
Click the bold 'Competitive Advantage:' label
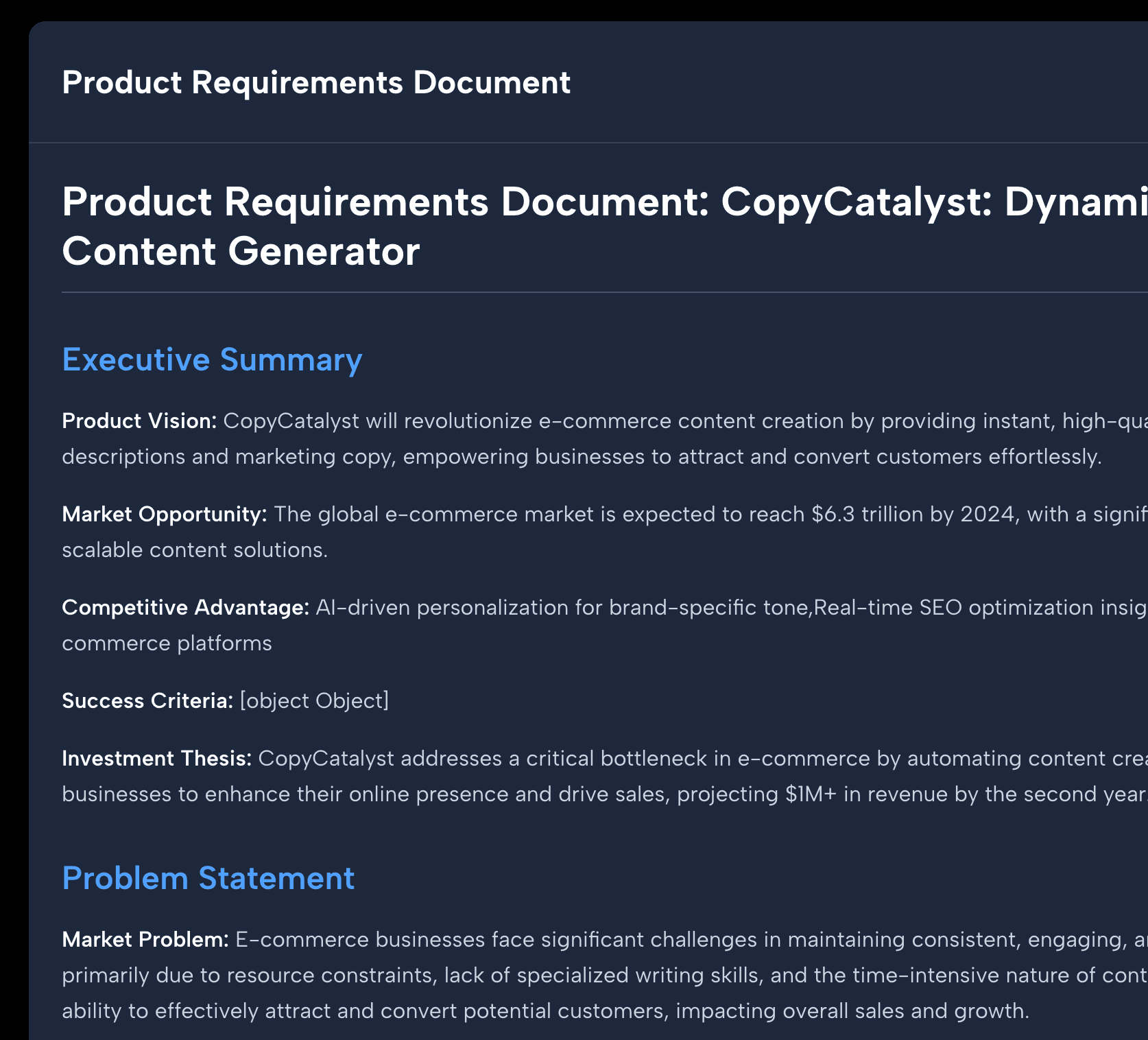(185, 607)
